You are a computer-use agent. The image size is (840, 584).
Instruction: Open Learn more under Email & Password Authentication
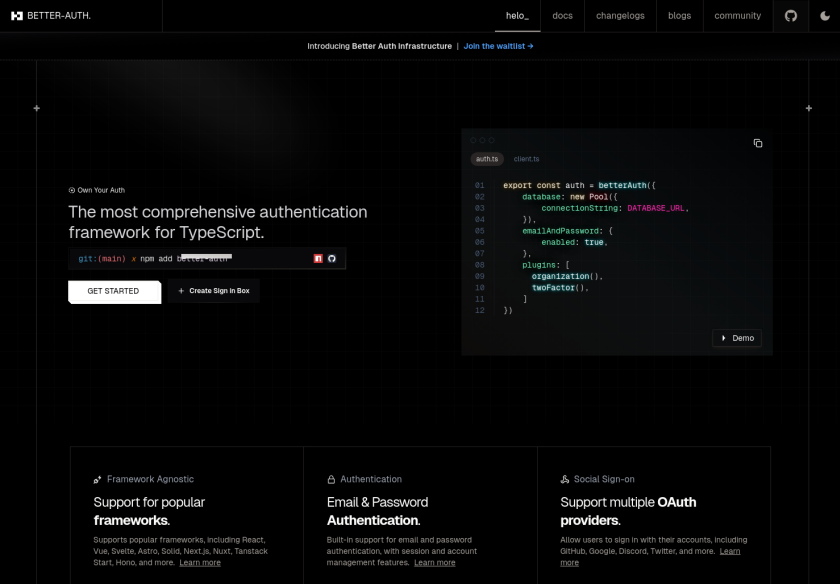tap(434, 563)
